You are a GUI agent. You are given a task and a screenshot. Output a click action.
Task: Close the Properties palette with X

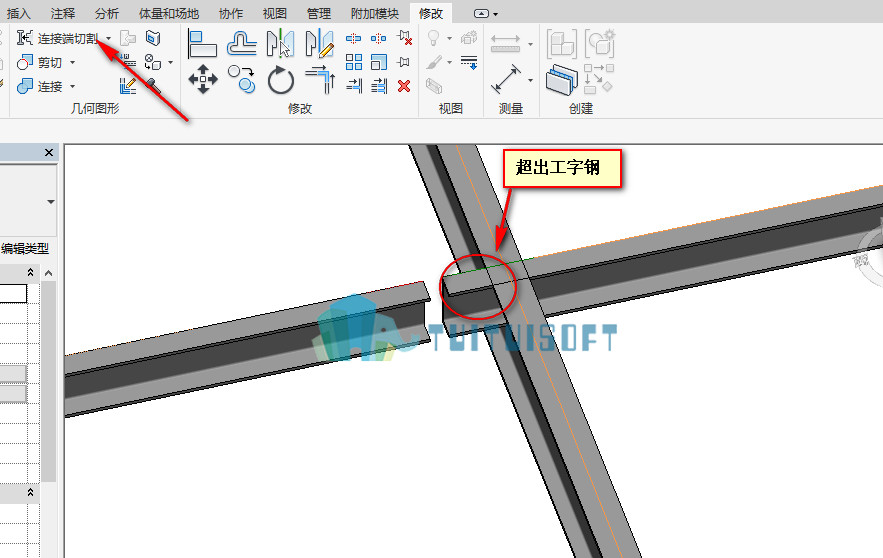coord(49,153)
